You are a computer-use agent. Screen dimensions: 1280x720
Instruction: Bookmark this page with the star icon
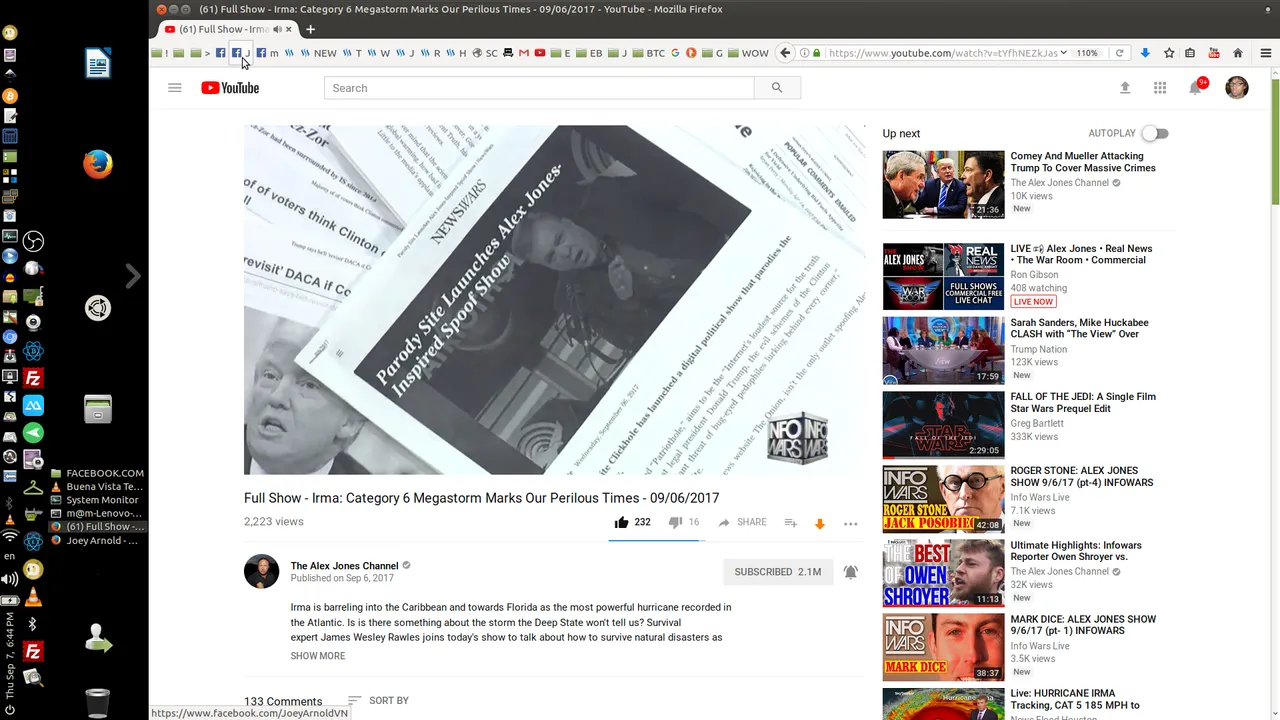click(x=1169, y=53)
